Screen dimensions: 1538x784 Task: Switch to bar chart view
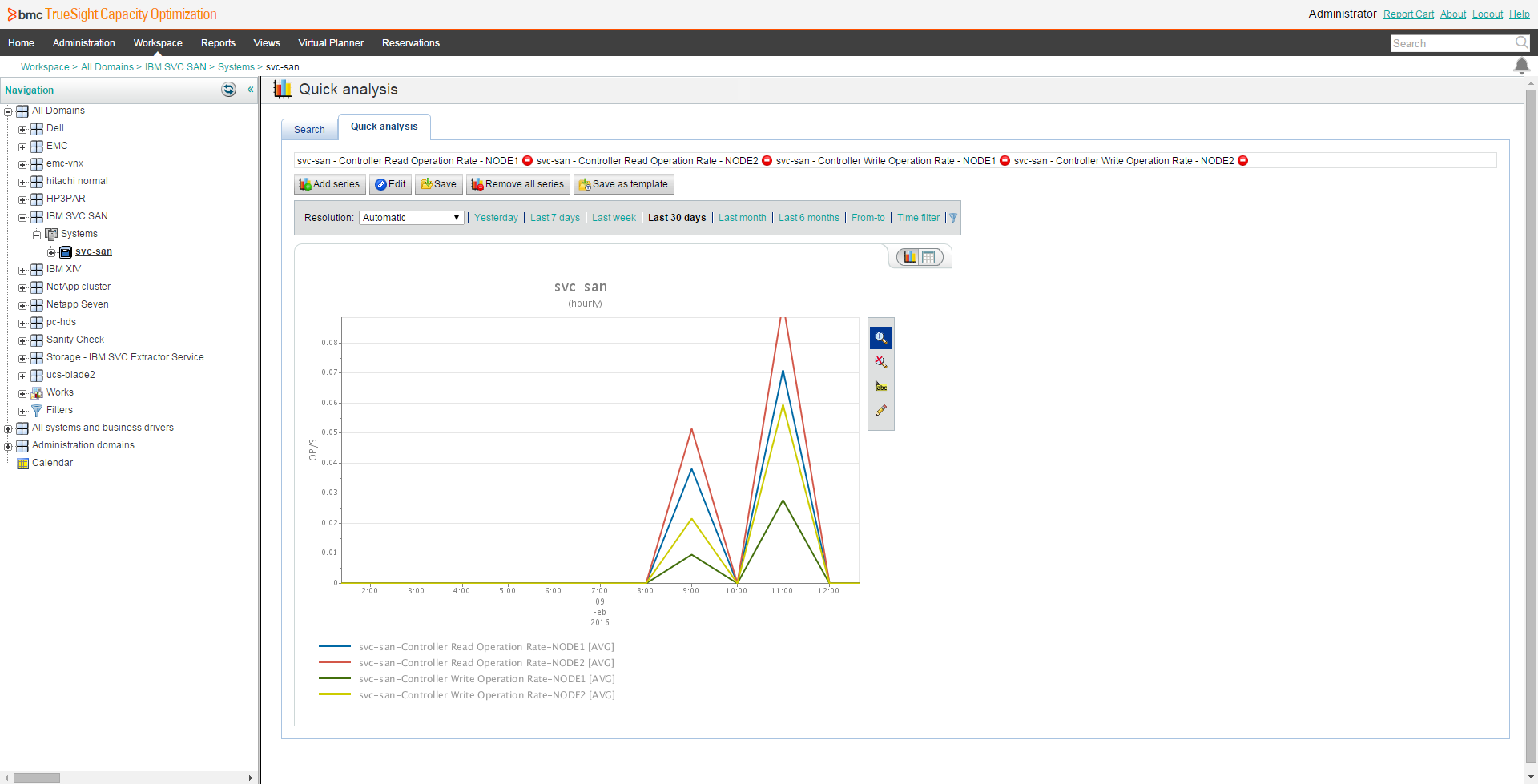click(x=910, y=257)
